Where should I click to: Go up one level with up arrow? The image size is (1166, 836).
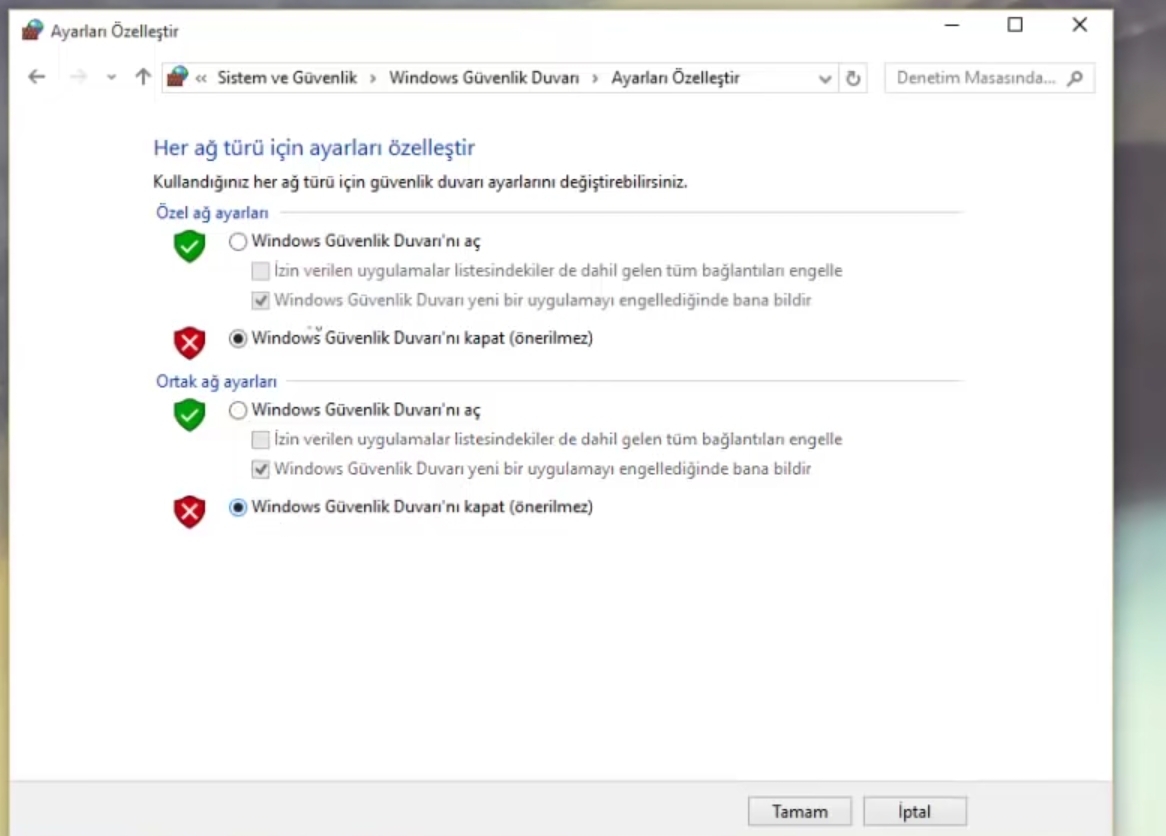143,77
